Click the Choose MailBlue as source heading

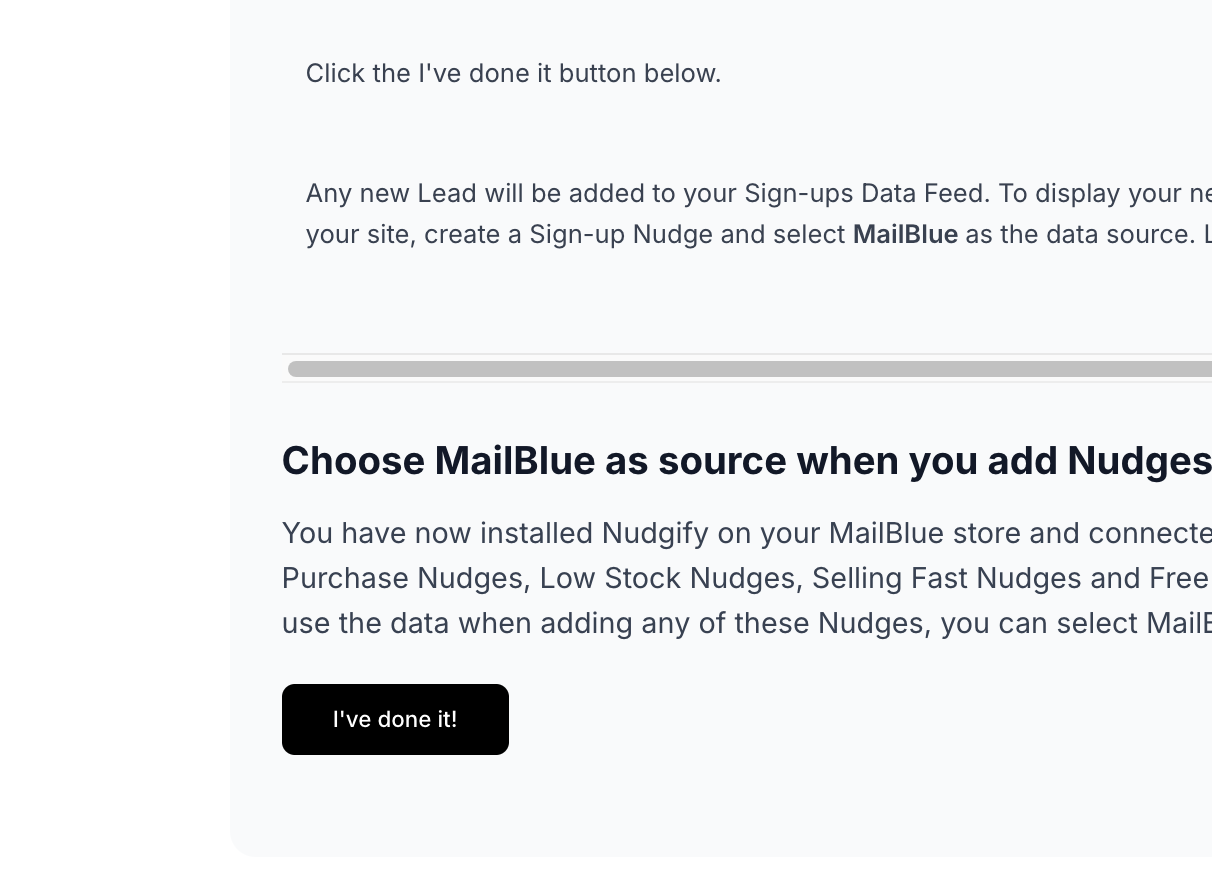click(x=747, y=461)
